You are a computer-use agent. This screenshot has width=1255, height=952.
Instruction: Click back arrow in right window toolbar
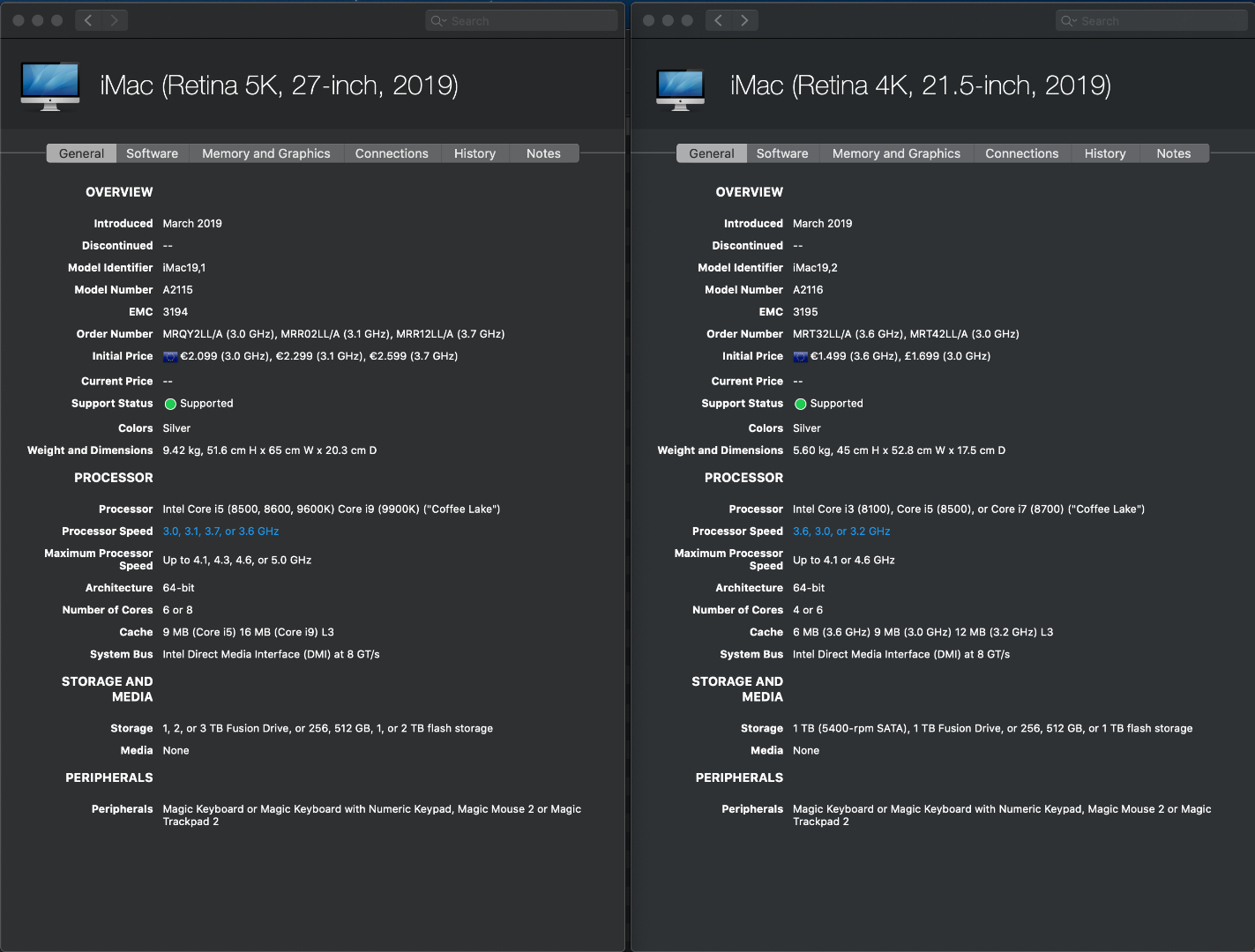(719, 20)
